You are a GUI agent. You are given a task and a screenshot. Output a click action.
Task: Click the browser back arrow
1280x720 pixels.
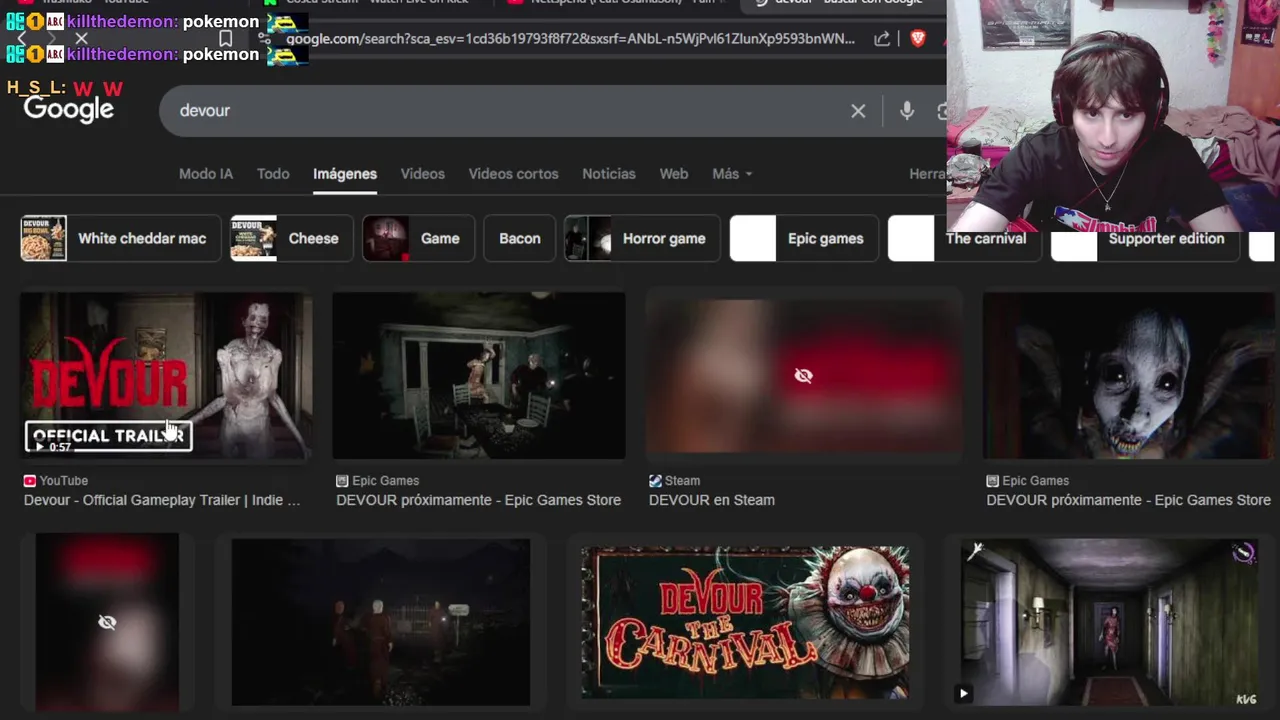point(22,39)
